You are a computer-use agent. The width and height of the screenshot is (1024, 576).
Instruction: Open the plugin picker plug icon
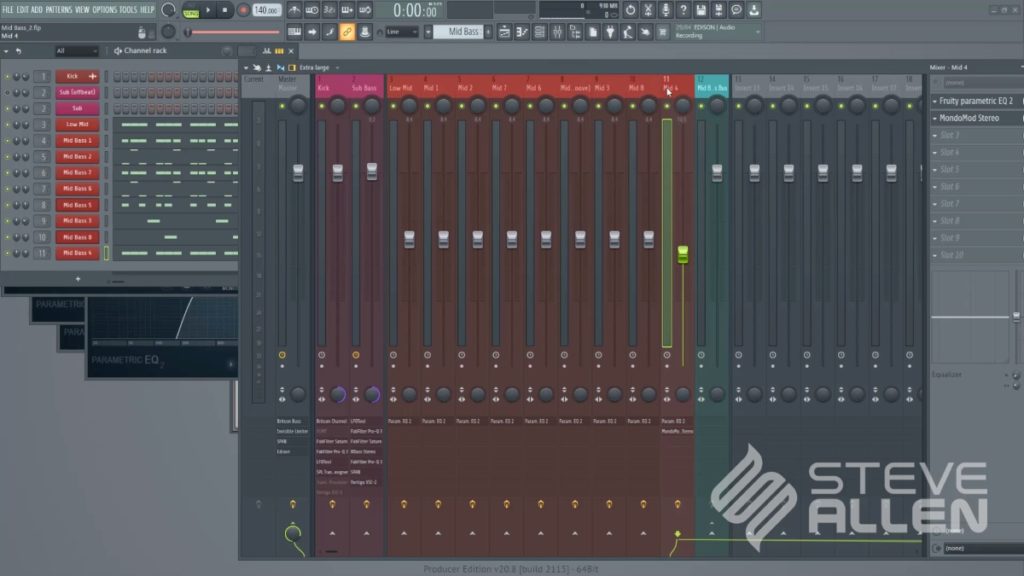(x=610, y=32)
